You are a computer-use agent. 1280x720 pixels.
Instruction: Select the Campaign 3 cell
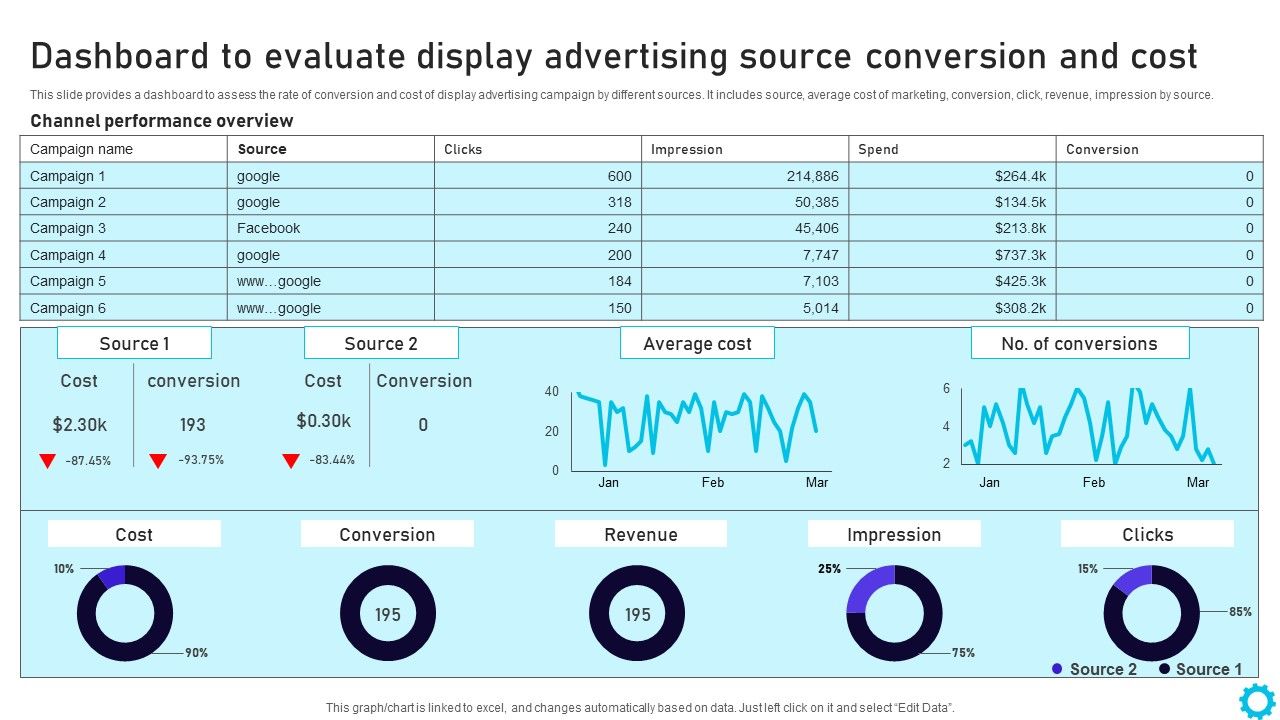[124, 228]
